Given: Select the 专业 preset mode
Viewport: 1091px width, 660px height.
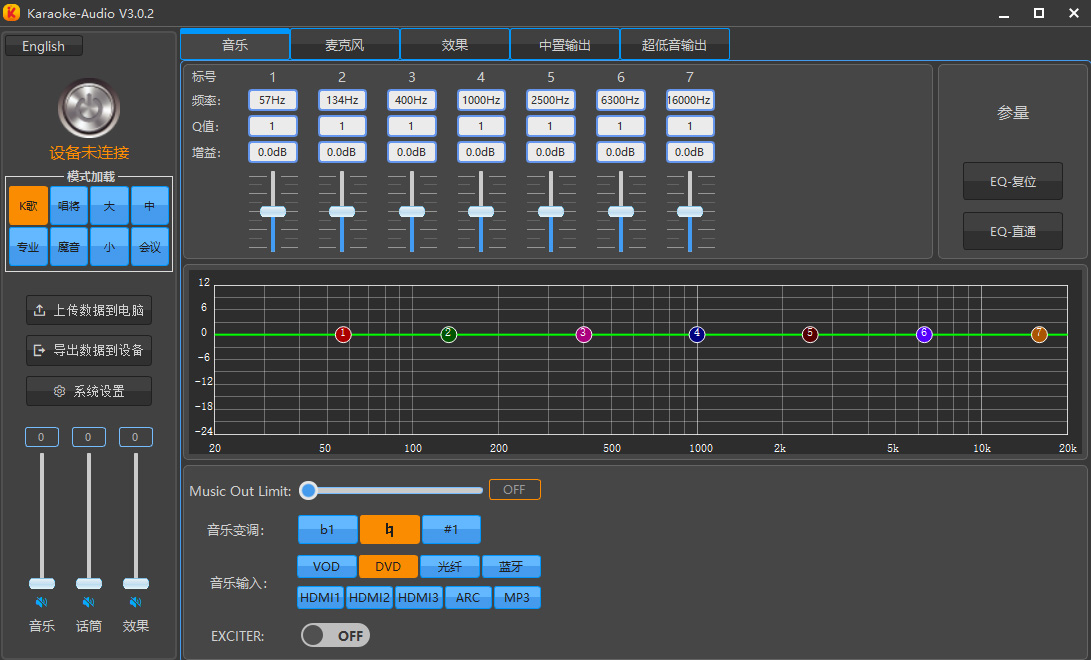Looking at the screenshot, I should (x=29, y=247).
